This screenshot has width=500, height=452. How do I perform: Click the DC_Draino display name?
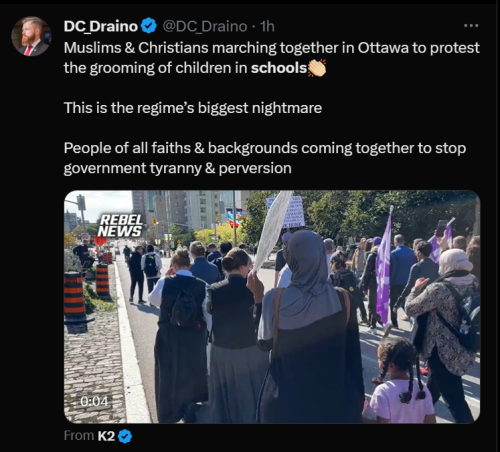coord(101,26)
